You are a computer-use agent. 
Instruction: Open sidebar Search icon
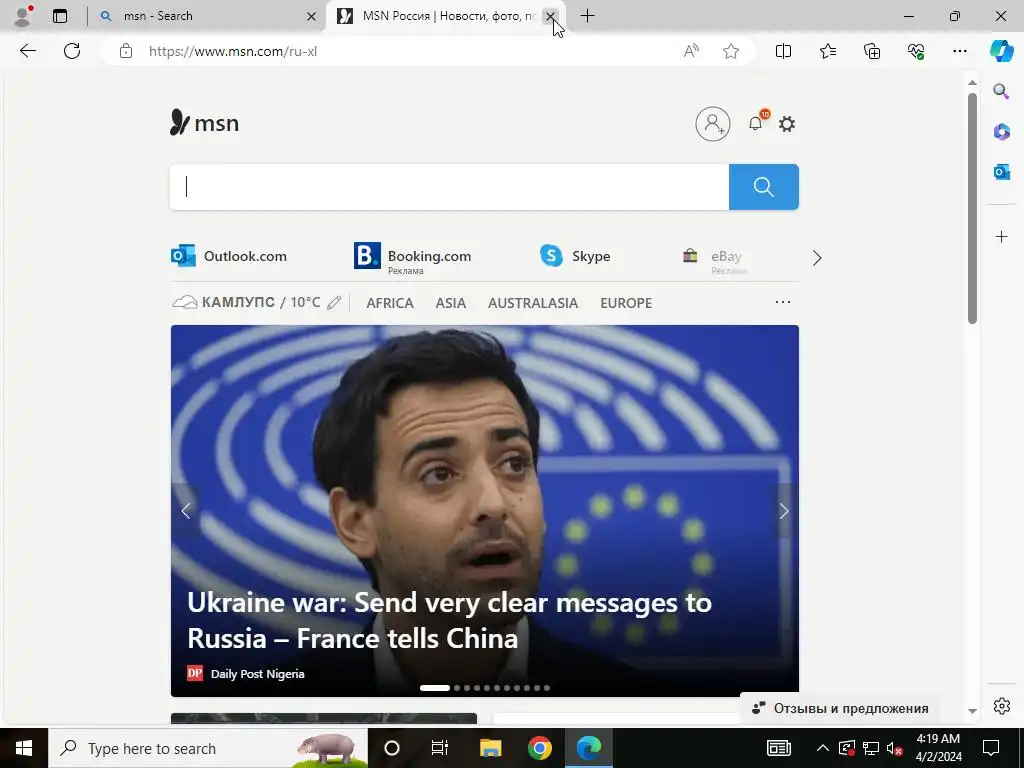coord(1001,91)
